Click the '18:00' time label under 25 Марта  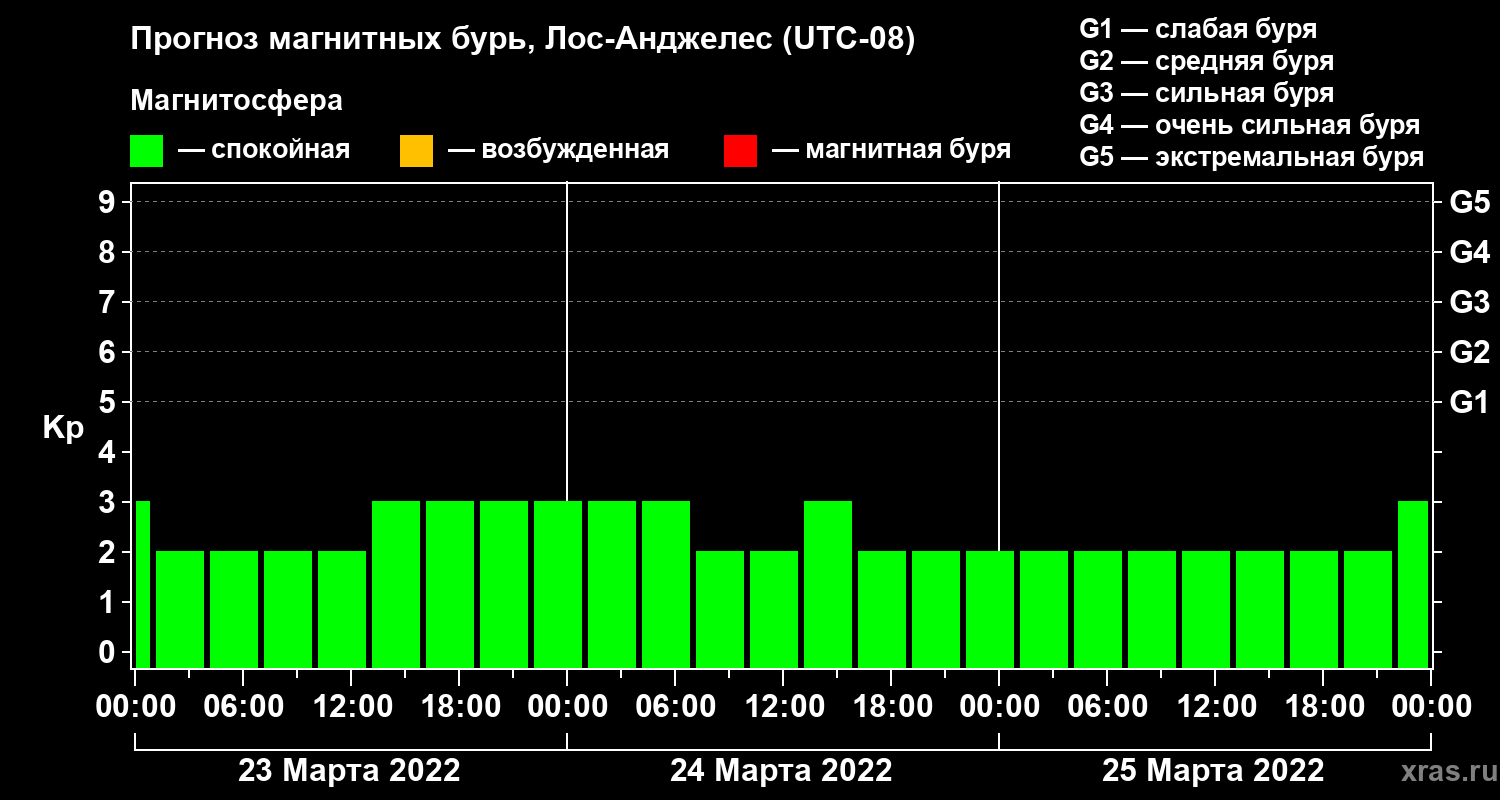[1323, 706]
